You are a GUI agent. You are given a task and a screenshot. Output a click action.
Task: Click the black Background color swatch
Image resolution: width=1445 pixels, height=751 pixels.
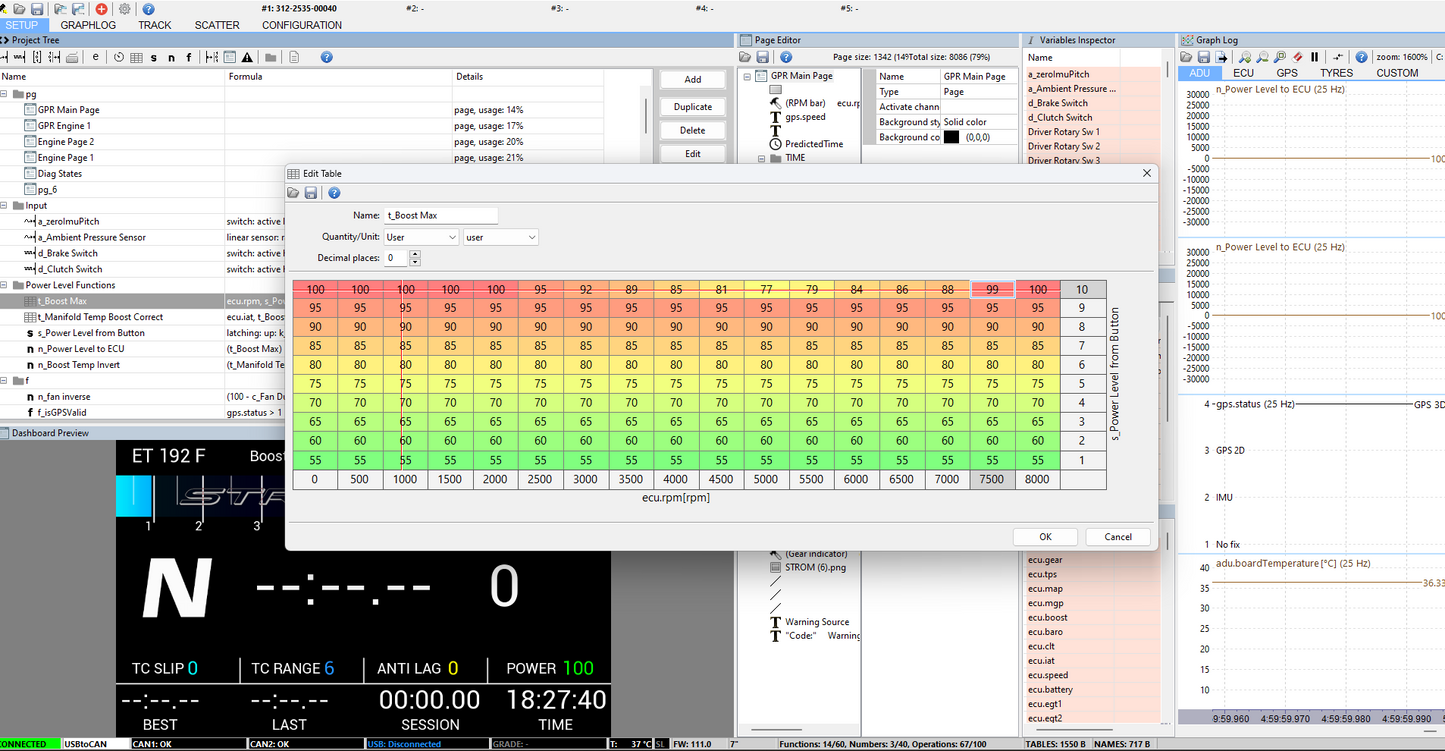tap(951, 137)
